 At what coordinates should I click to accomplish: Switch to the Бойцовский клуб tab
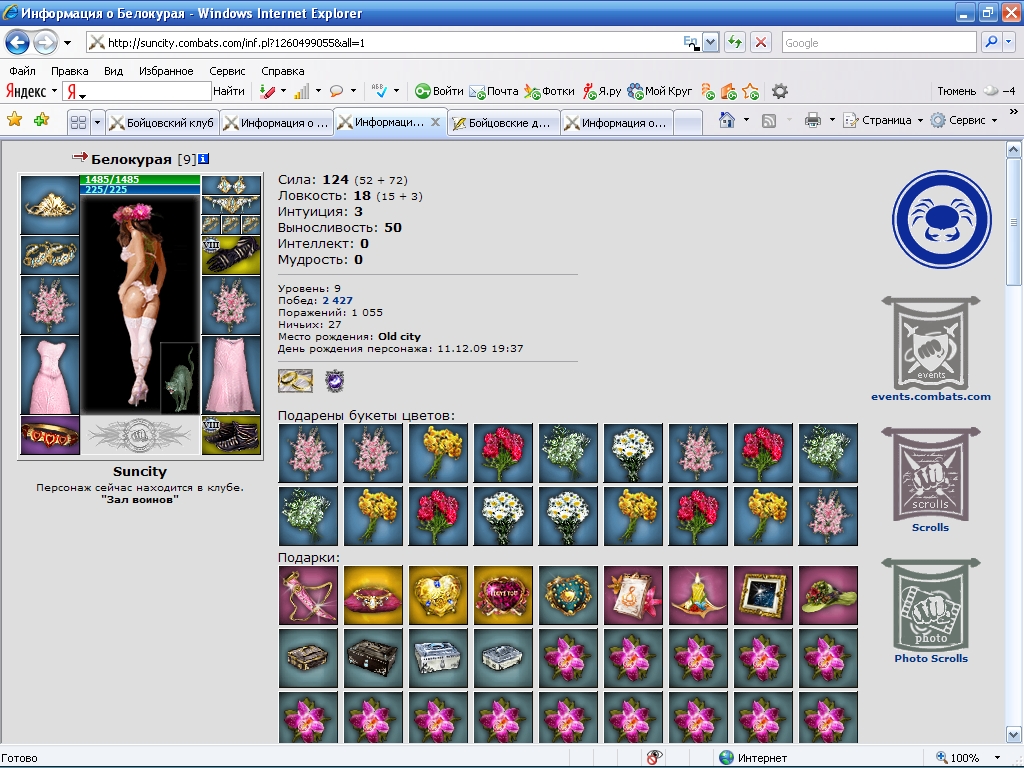163,123
